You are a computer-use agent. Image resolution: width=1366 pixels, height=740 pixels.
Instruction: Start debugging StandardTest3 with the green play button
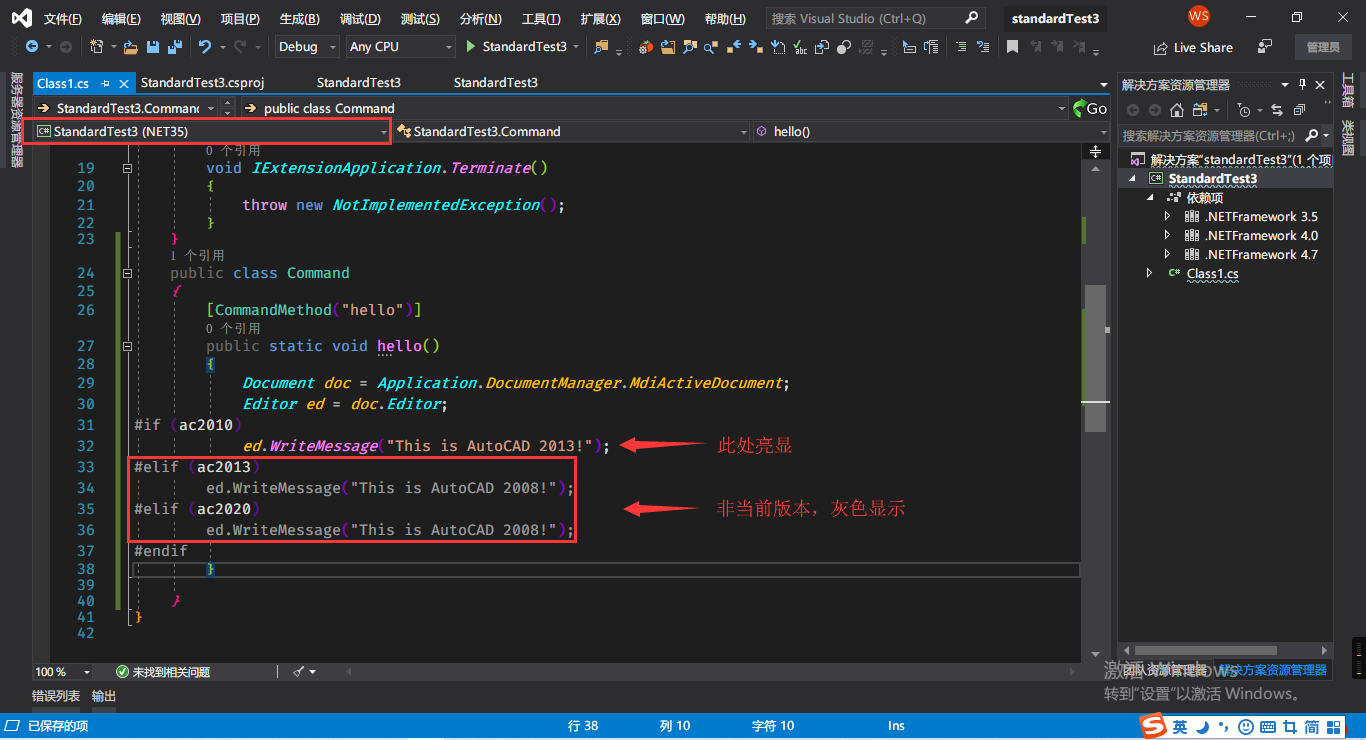pos(472,47)
